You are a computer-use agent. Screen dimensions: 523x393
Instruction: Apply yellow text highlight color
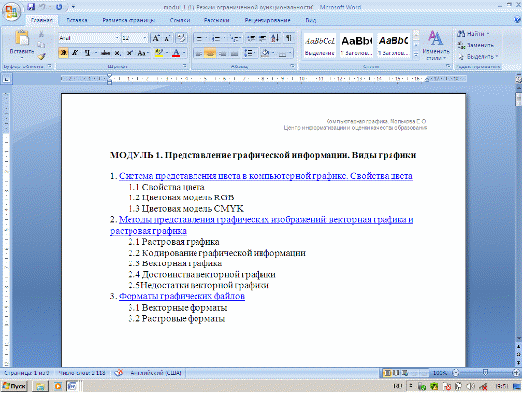coord(159,53)
